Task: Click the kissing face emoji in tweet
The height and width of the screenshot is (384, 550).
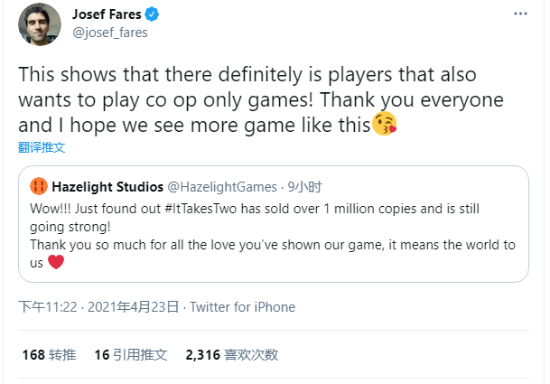Action: pyautogui.click(x=384, y=124)
